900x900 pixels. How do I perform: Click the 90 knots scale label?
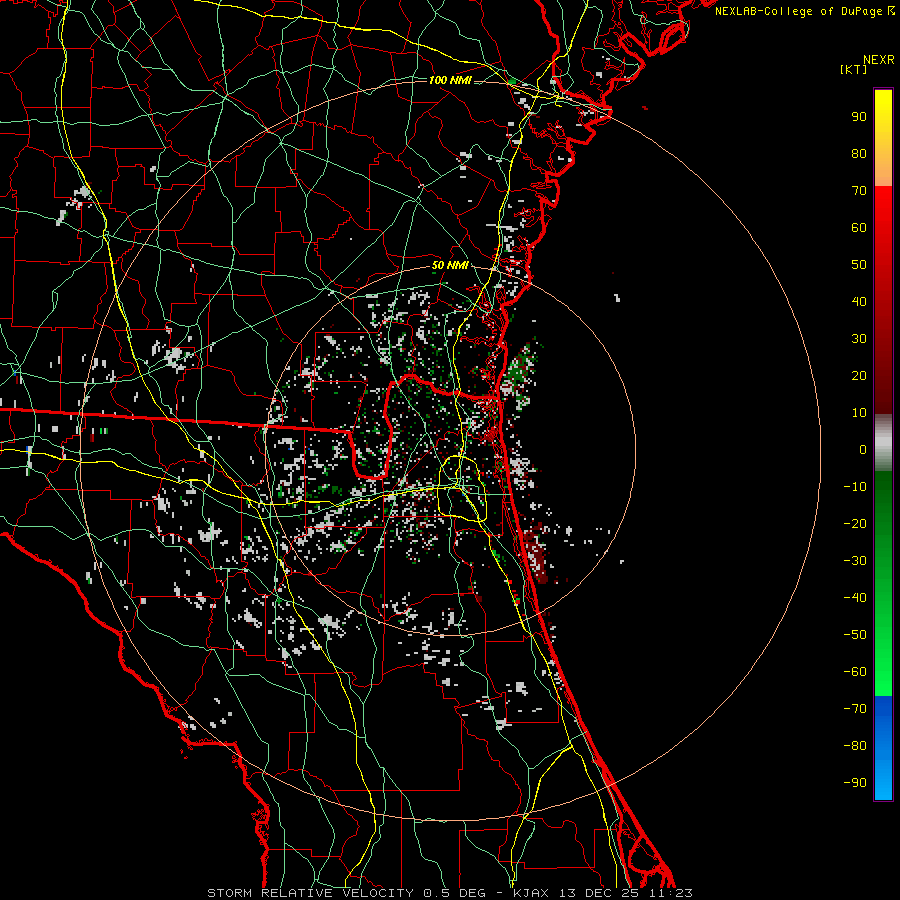[x=859, y=117]
